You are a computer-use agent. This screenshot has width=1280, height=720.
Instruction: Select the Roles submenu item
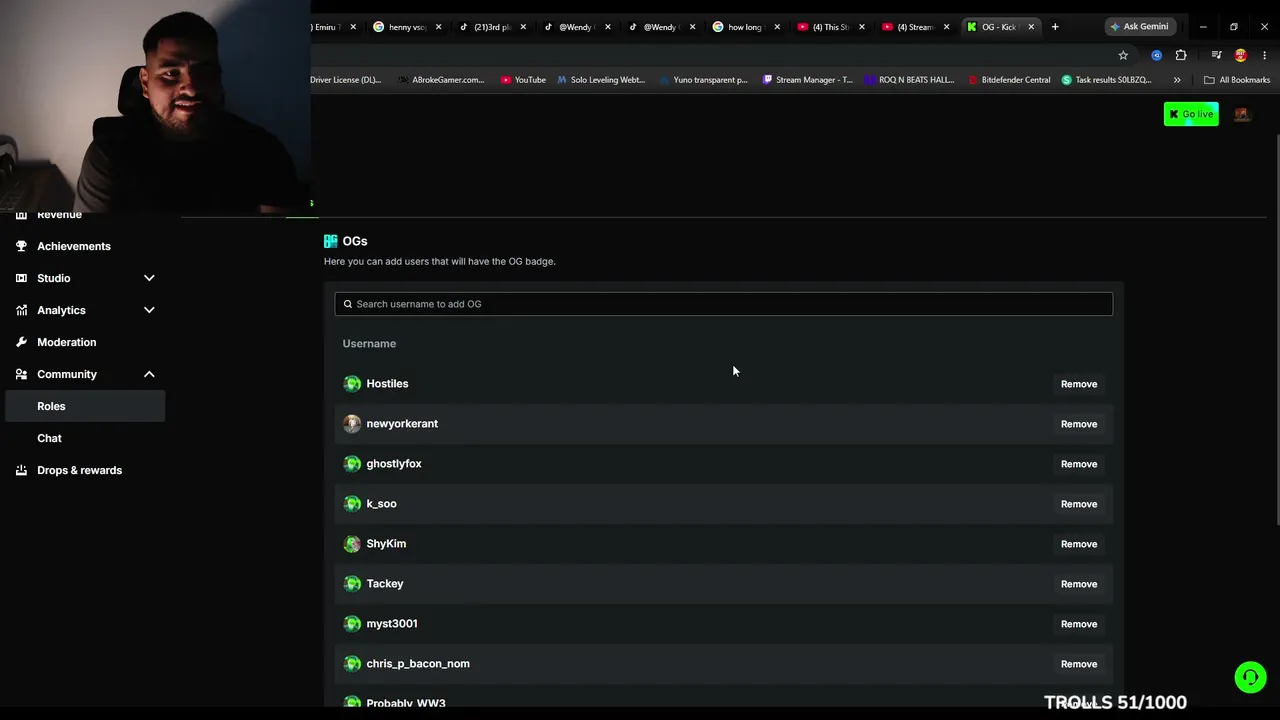click(85, 406)
